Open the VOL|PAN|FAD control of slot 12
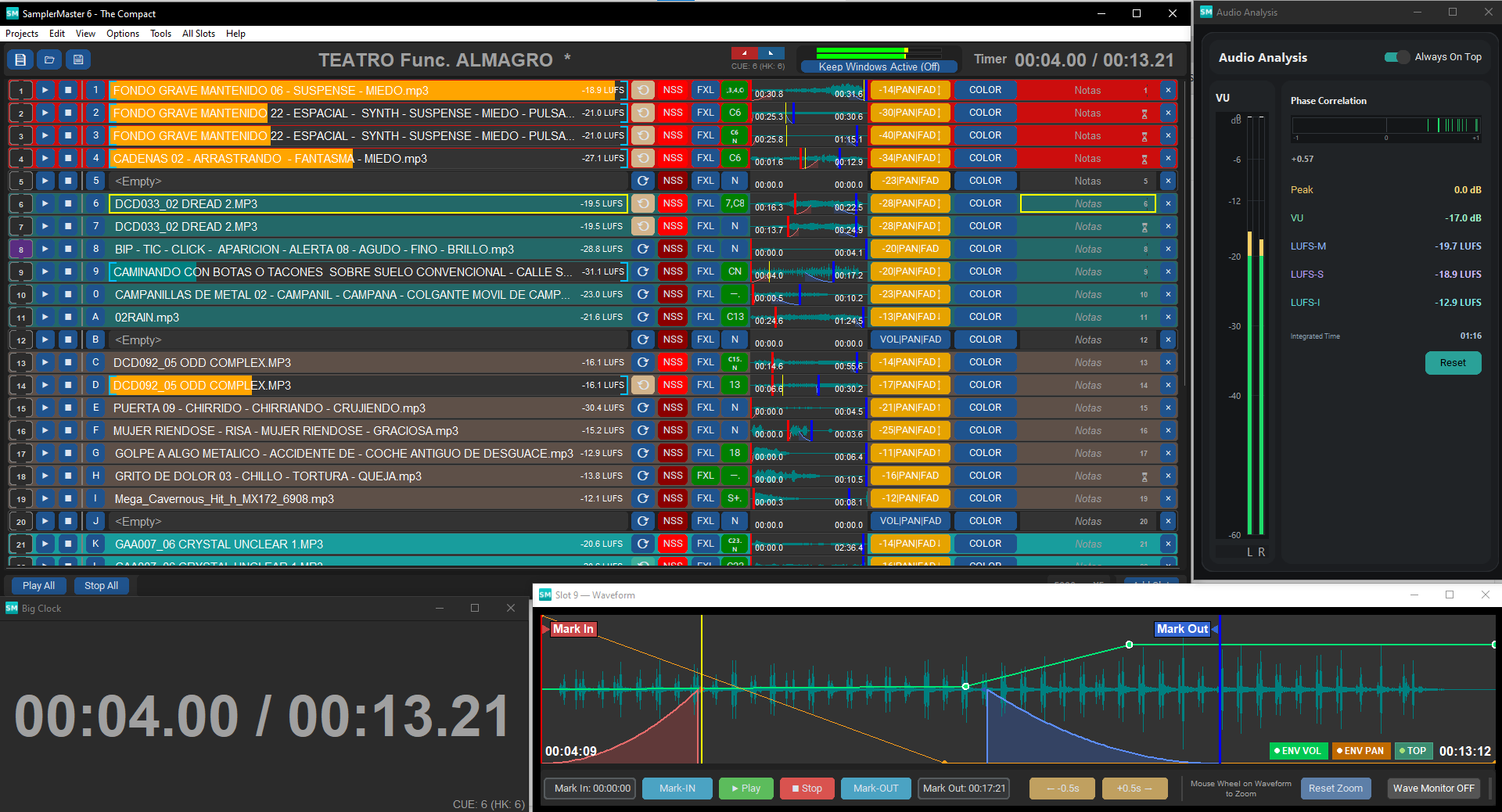 tap(911, 340)
